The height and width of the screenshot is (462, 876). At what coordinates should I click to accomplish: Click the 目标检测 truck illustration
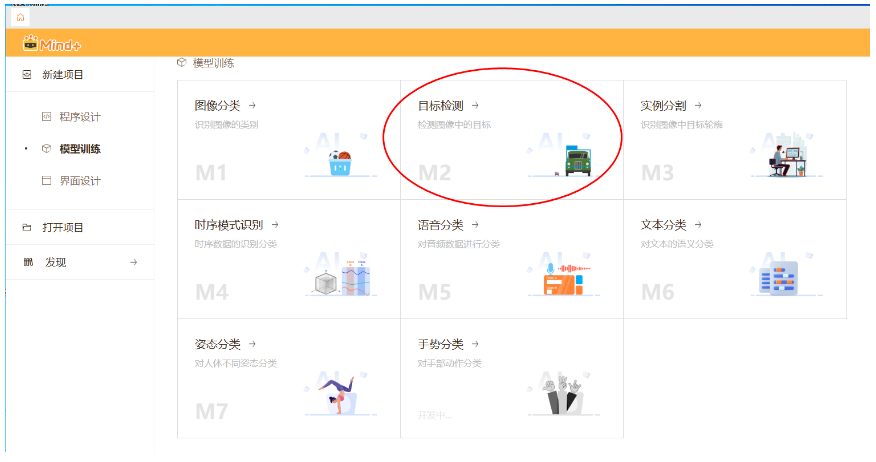click(x=575, y=161)
